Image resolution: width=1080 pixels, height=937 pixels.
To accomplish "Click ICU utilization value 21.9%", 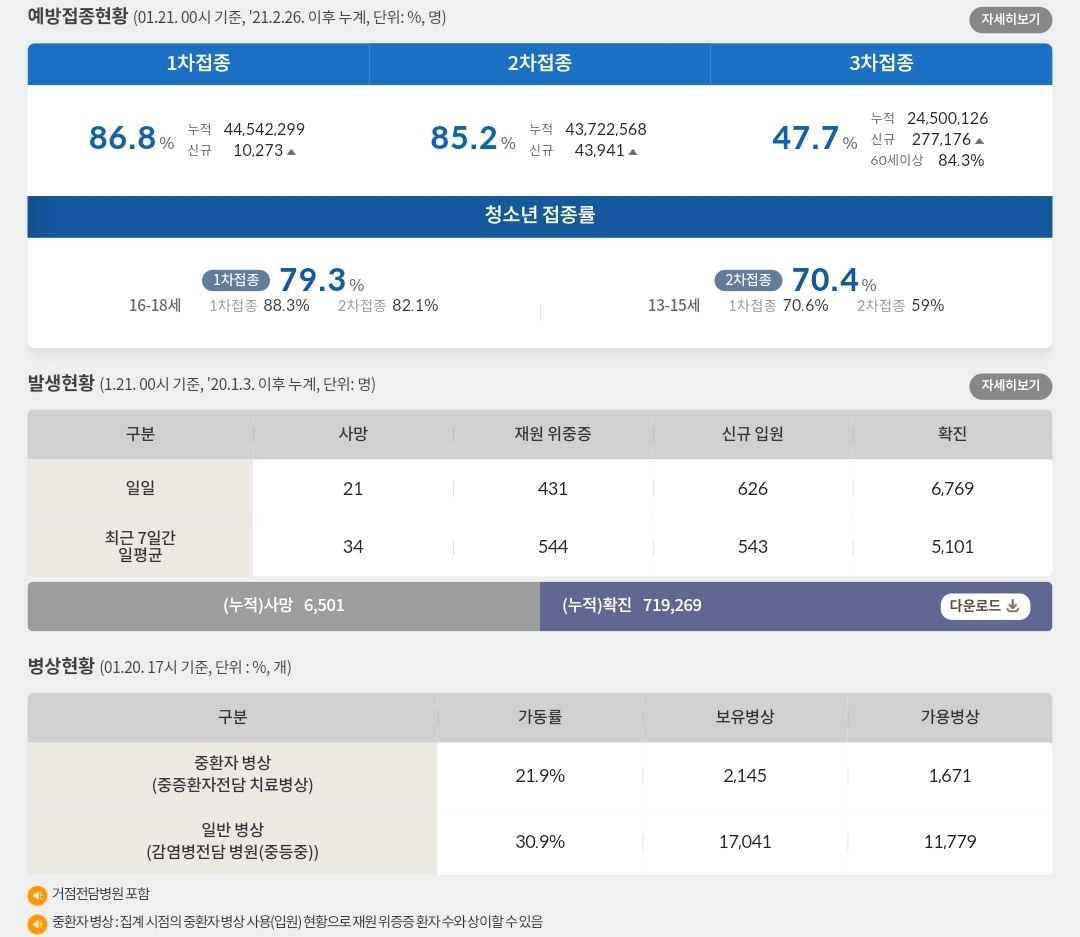I will 539,776.
